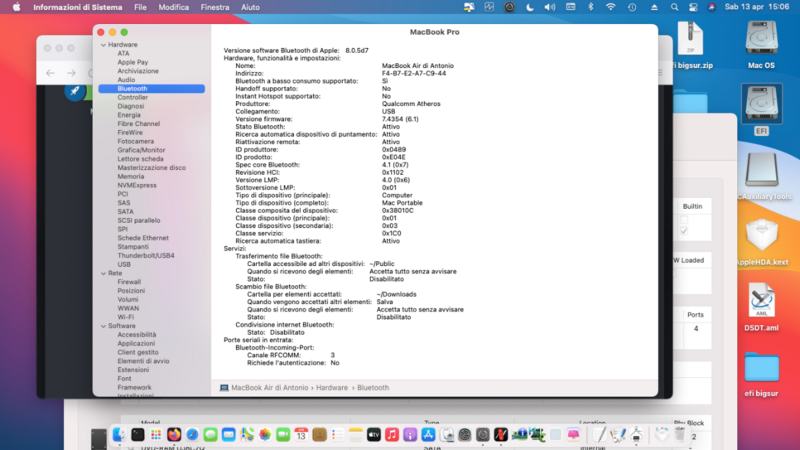The image size is (800, 450).
Task: Open Finder from the dock
Action: click(119, 434)
